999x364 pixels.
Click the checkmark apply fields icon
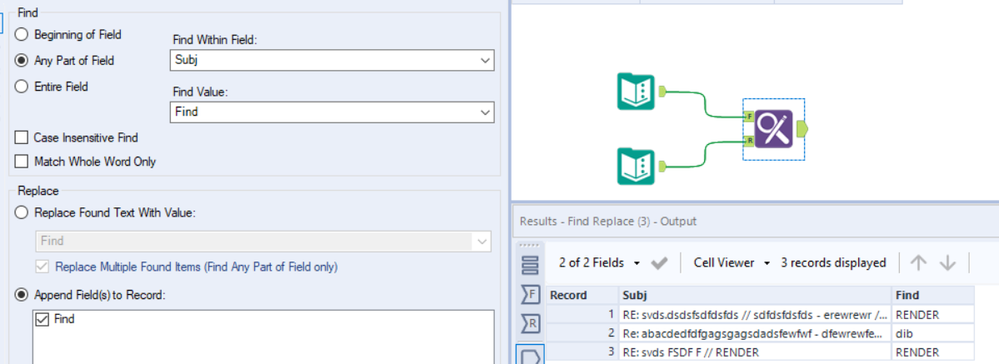point(659,263)
